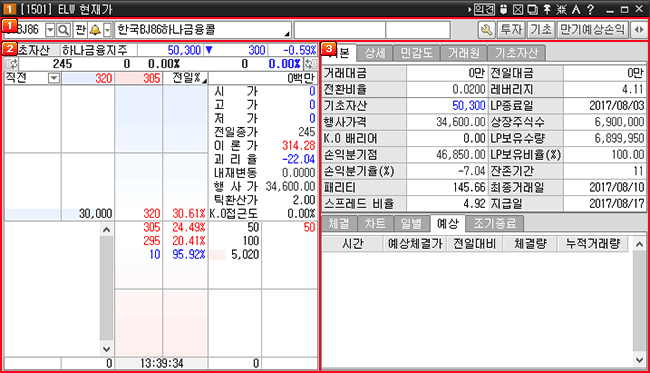Click the overlapping windows icon in title bar
The width and height of the screenshot is (650, 373).
[533, 9]
